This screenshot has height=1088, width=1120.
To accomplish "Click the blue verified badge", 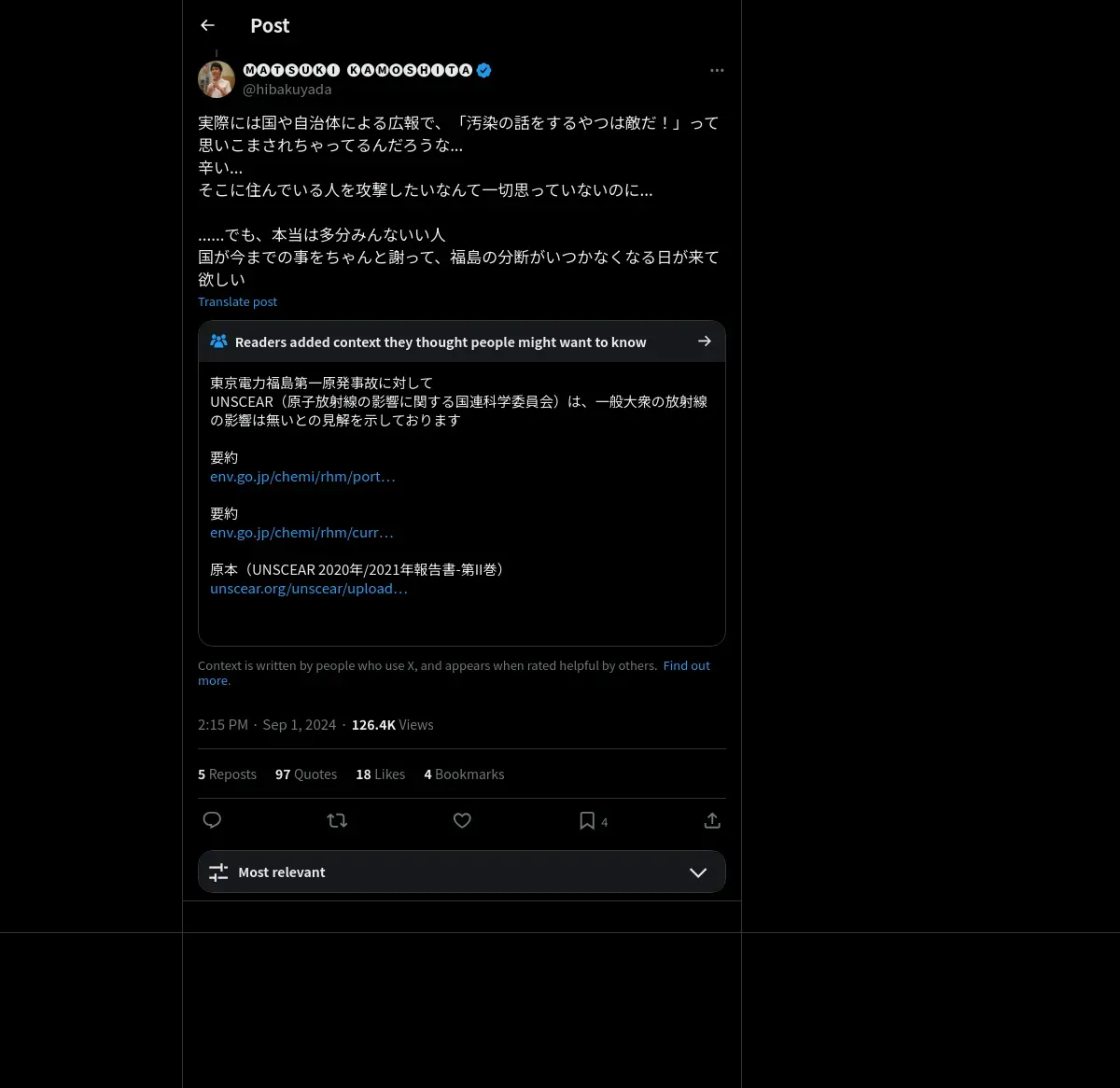I will coord(484,70).
